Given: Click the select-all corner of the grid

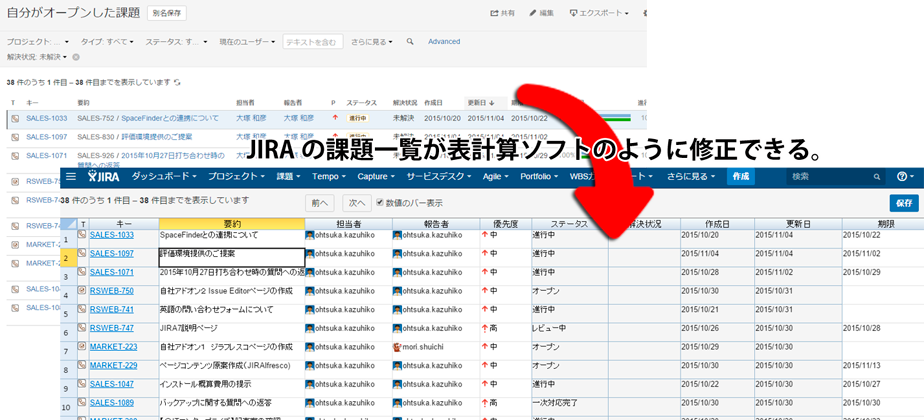Looking at the screenshot, I should pos(69,224).
